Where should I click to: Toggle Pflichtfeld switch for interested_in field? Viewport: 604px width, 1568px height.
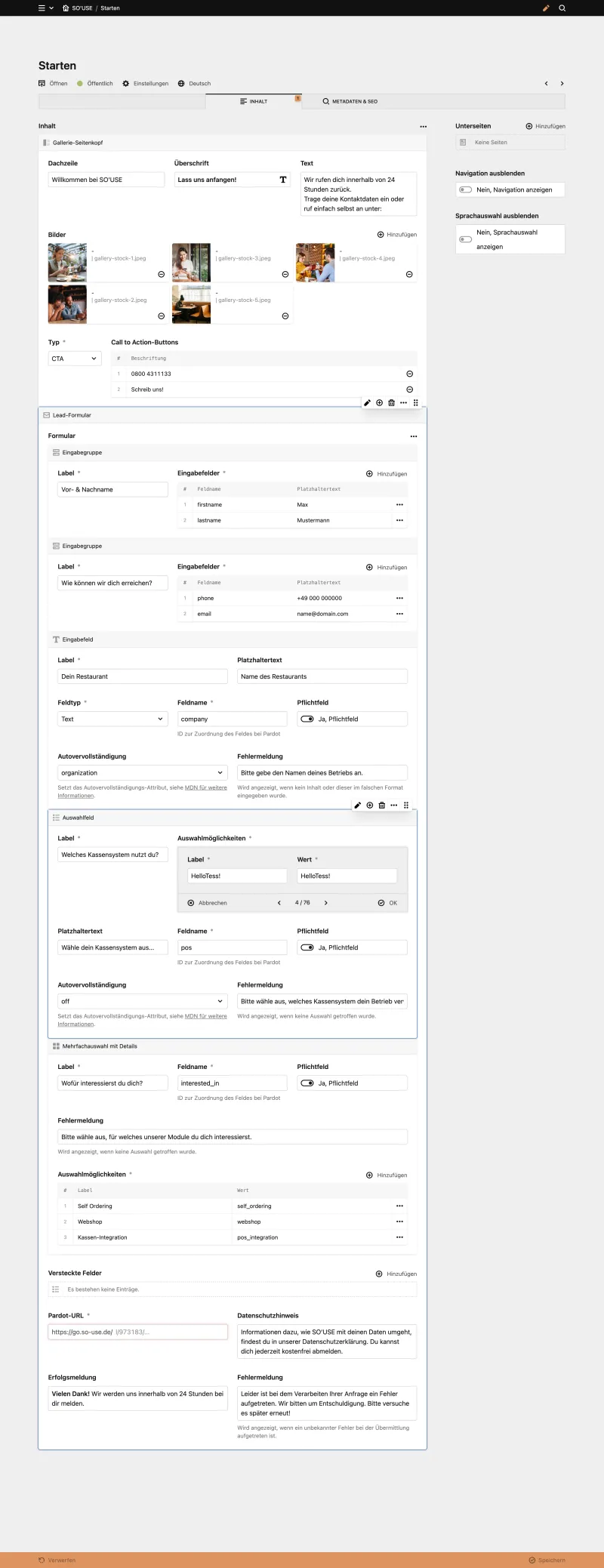(x=307, y=1083)
